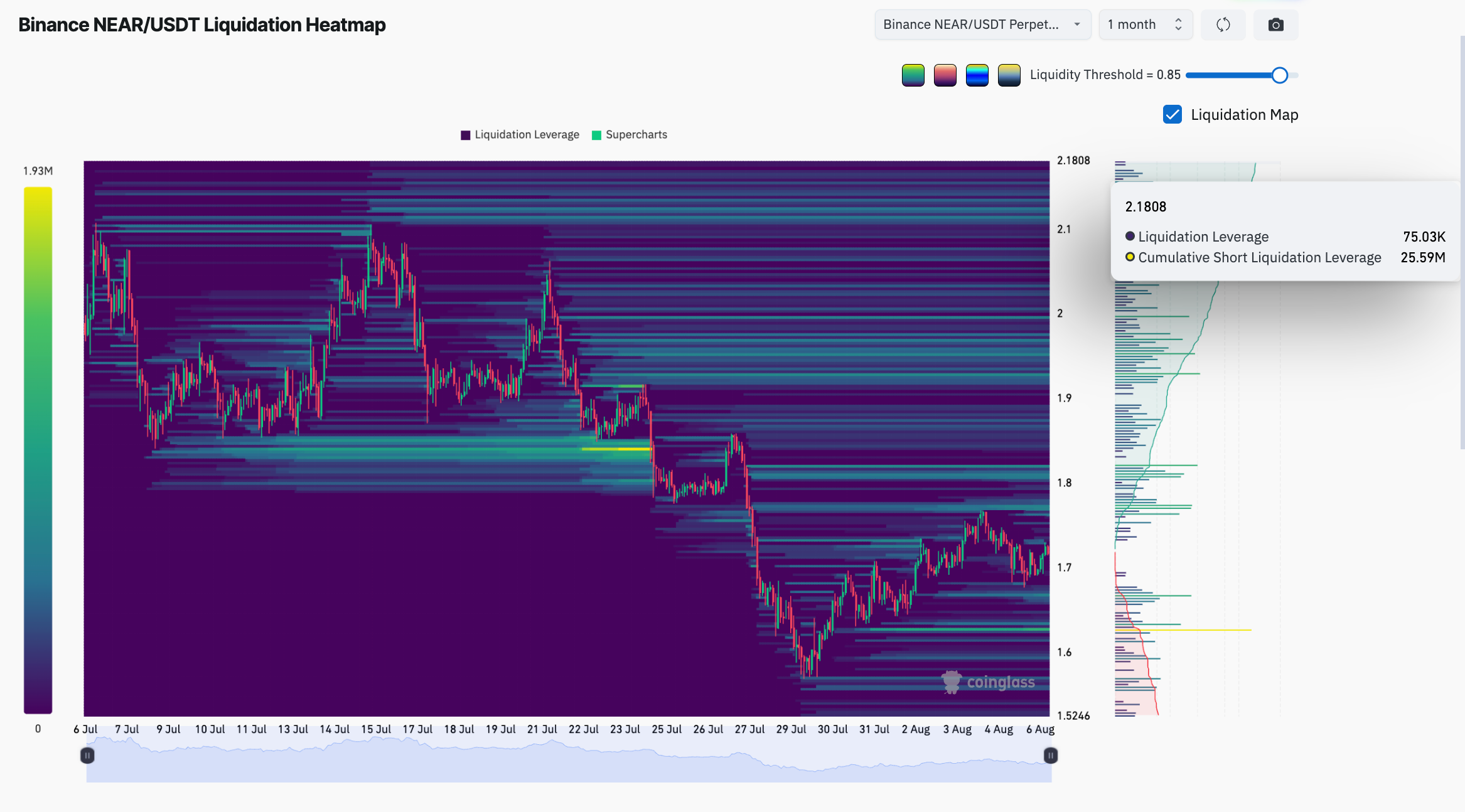Click the 6 Aug date axis label
Viewport: 1465px width, 812px height.
[1040, 729]
